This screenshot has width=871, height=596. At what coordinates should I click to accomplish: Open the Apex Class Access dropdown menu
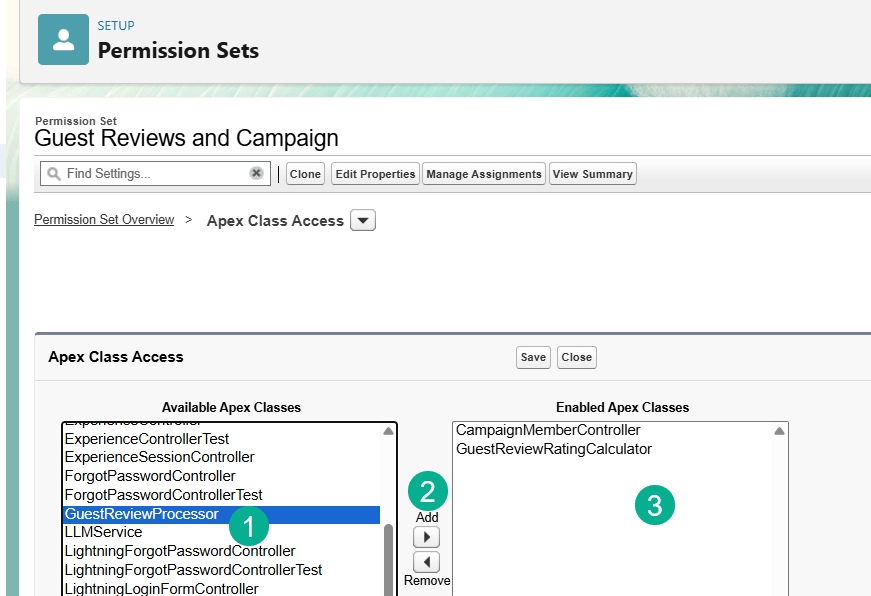(x=363, y=221)
